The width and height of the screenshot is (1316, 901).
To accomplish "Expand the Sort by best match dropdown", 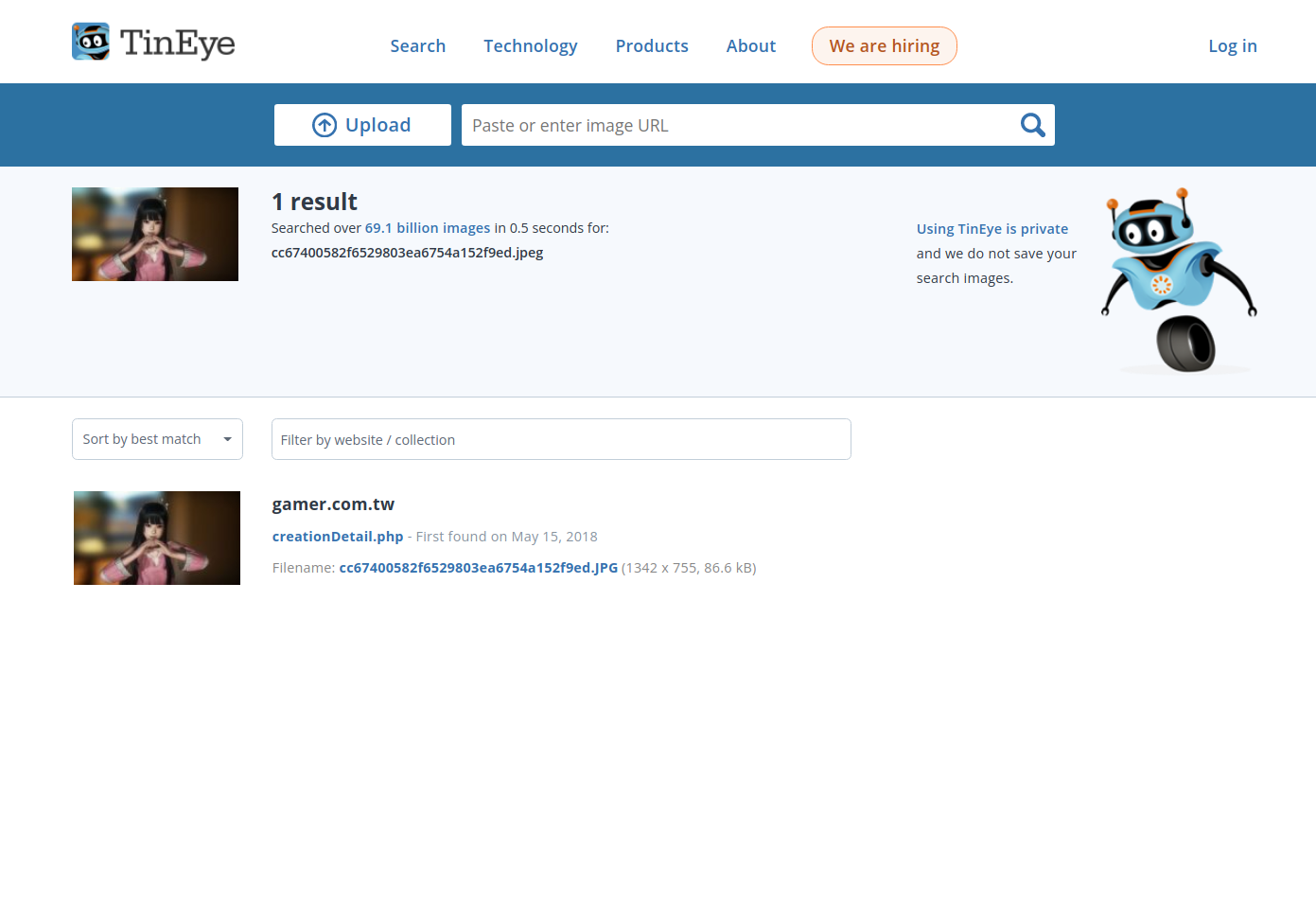I will tap(157, 439).
